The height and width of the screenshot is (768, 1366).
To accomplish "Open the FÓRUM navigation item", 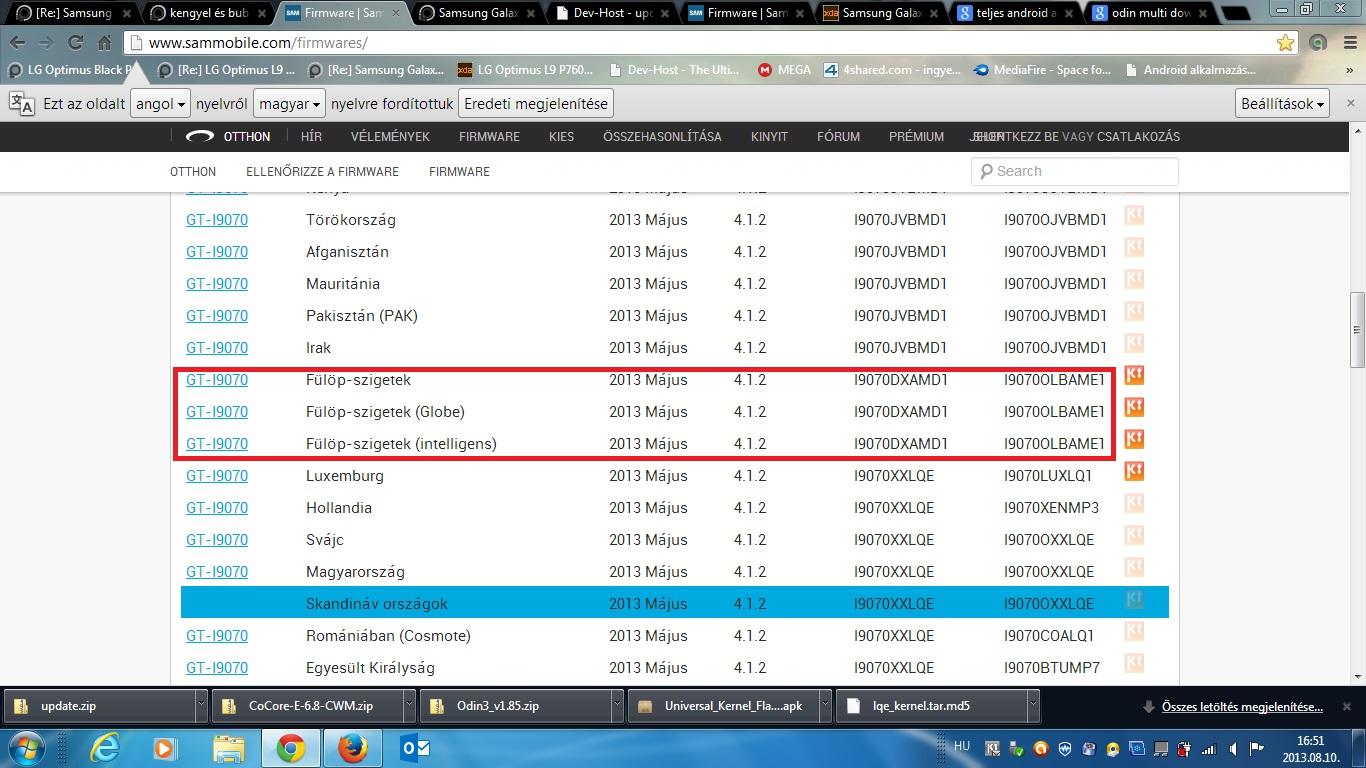I will pos(838,136).
